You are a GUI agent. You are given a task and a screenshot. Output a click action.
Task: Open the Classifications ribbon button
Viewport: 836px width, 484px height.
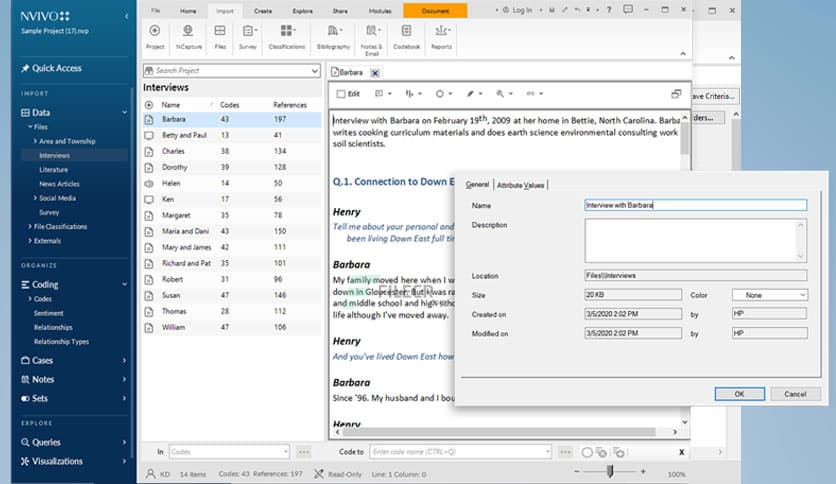point(287,37)
